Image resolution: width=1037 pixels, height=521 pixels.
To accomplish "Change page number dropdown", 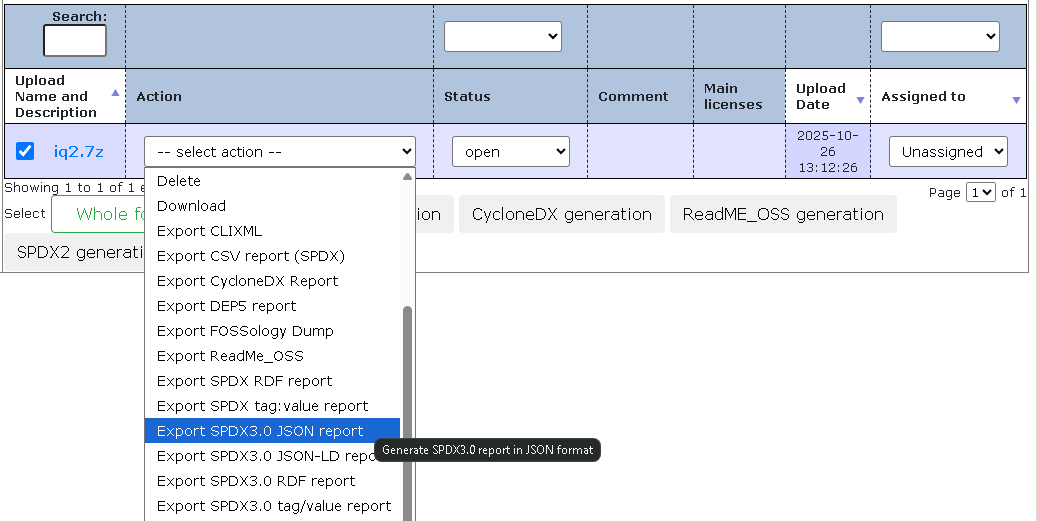I will (980, 192).
